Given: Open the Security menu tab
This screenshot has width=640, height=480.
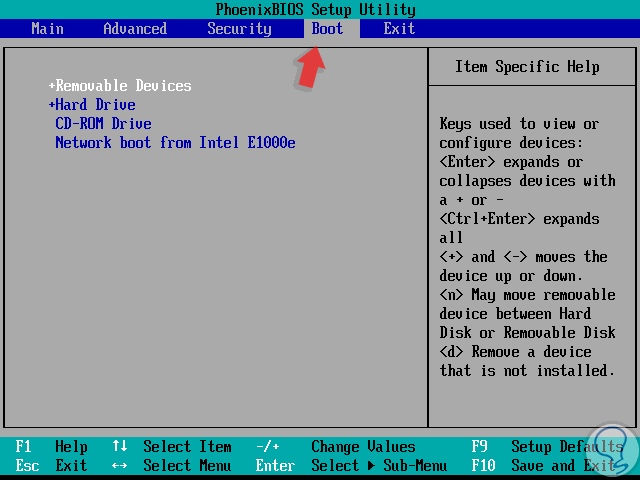Looking at the screenshot, I should (x=239, y=29).
